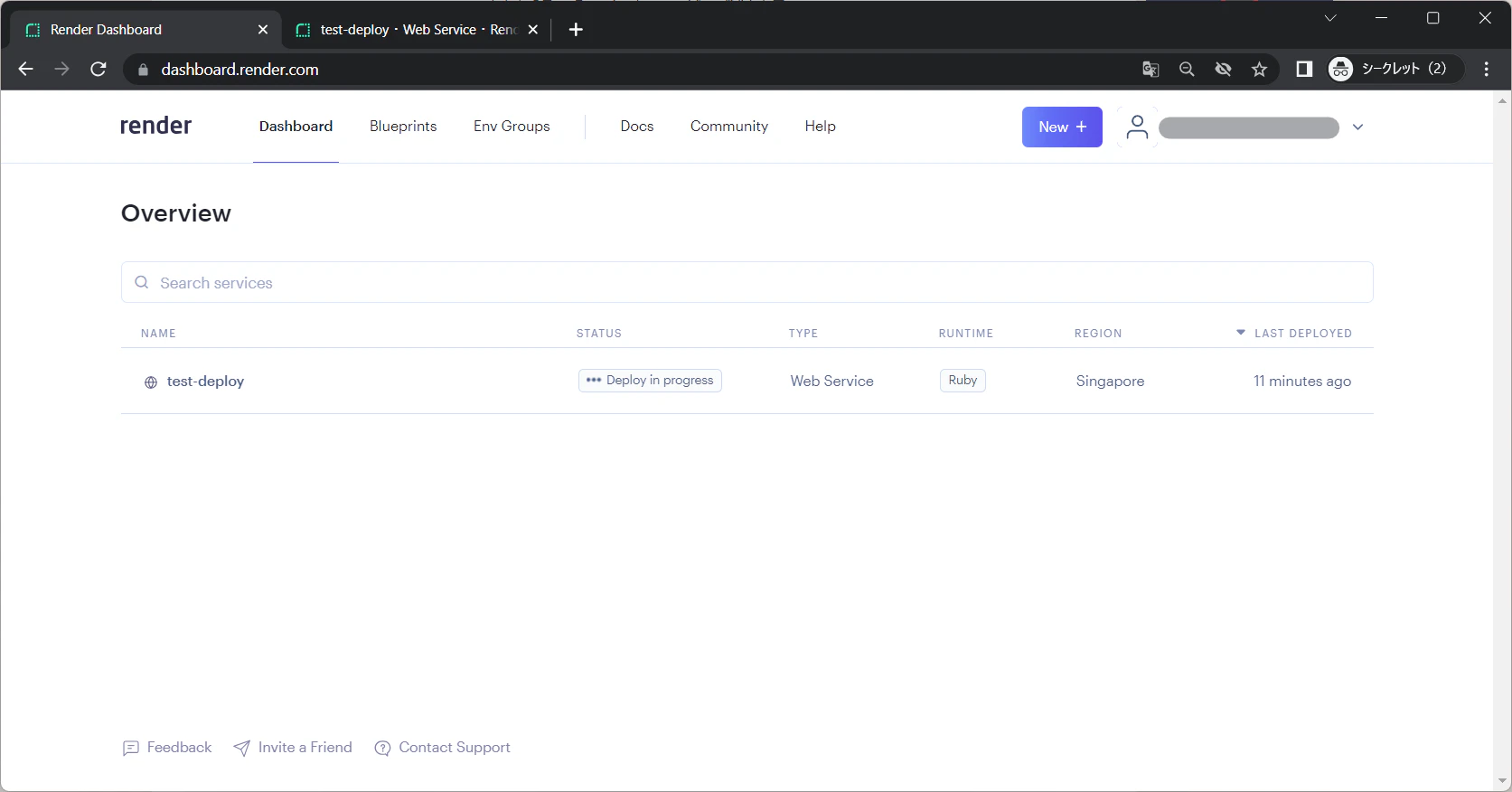The height and width of the screenshot is (792, 1512).
Task: Click the New + button
Action: [x=1062, y=127]
